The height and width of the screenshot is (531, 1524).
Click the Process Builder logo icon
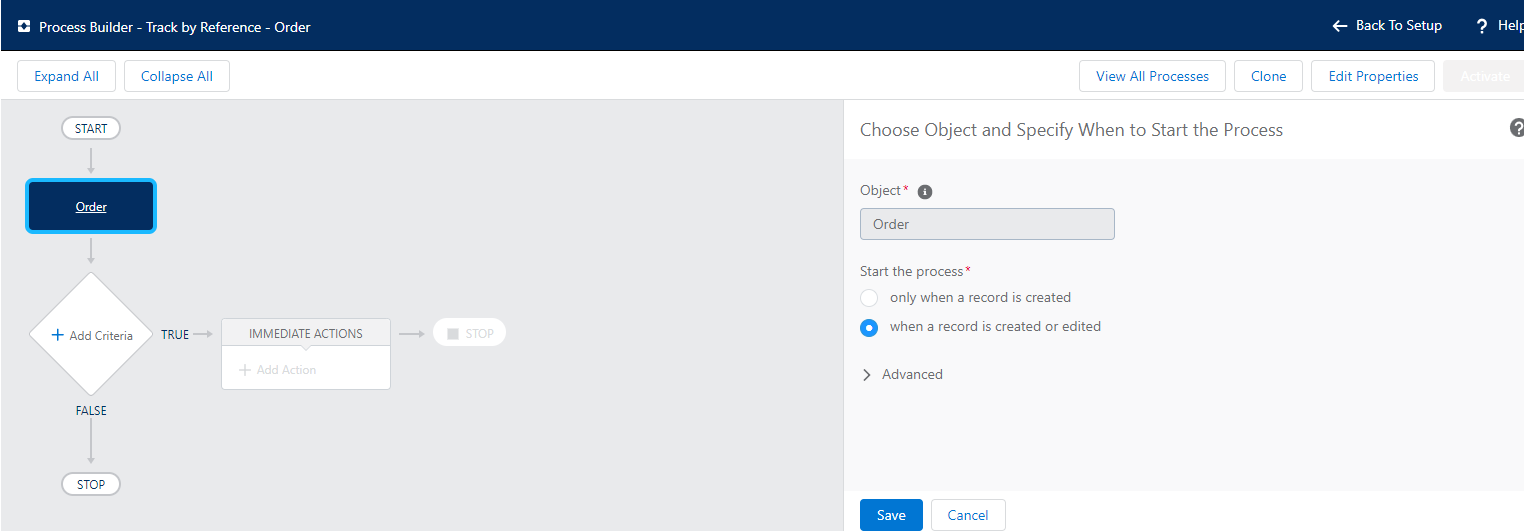point(24,27)
